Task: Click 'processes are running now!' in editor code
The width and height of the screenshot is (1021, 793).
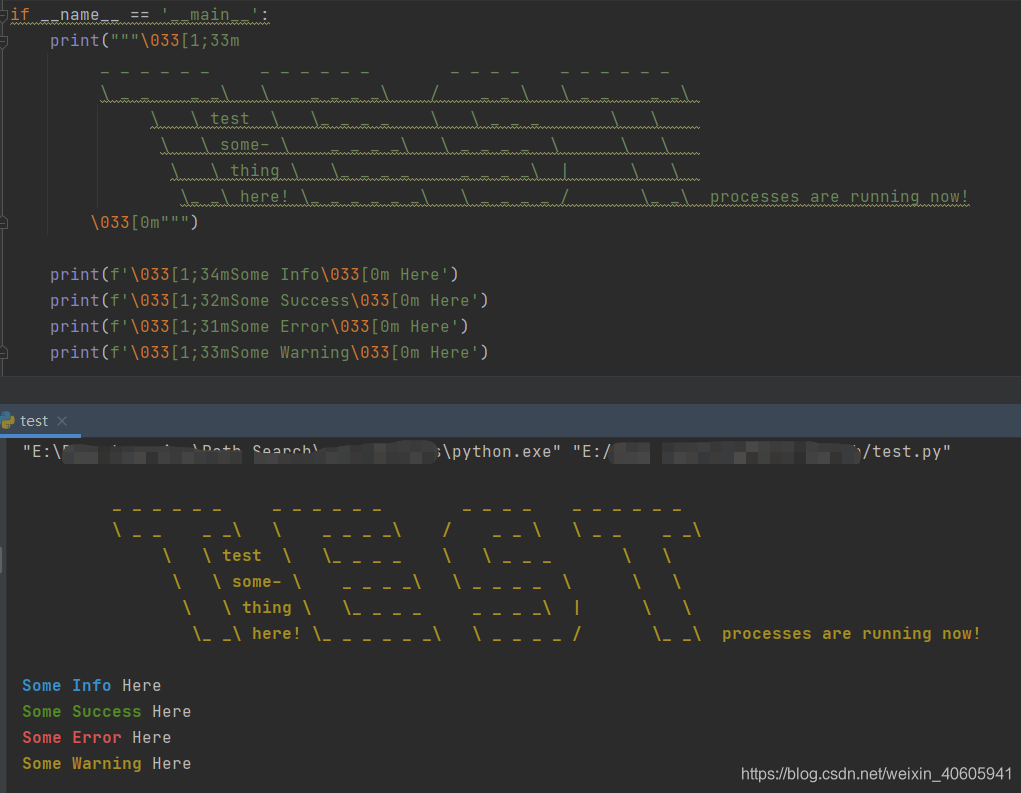Action: pyautogui.click(x=839, y=197)
